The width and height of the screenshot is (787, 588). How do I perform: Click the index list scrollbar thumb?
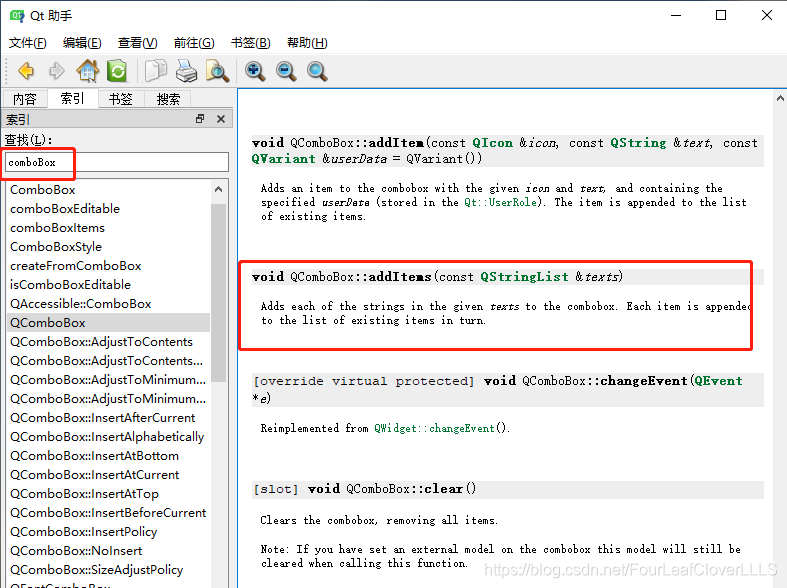pyautogui.click(x=218, y=292)
